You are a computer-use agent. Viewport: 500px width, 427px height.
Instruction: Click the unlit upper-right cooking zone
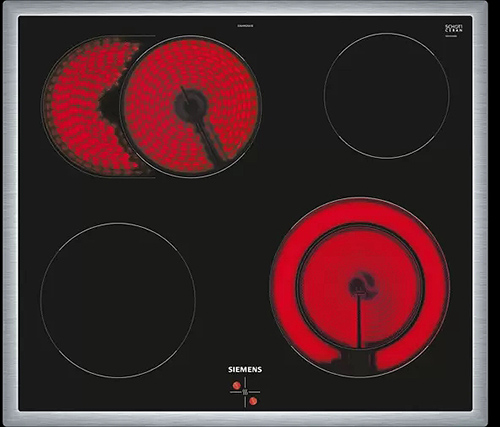point(387,96)
